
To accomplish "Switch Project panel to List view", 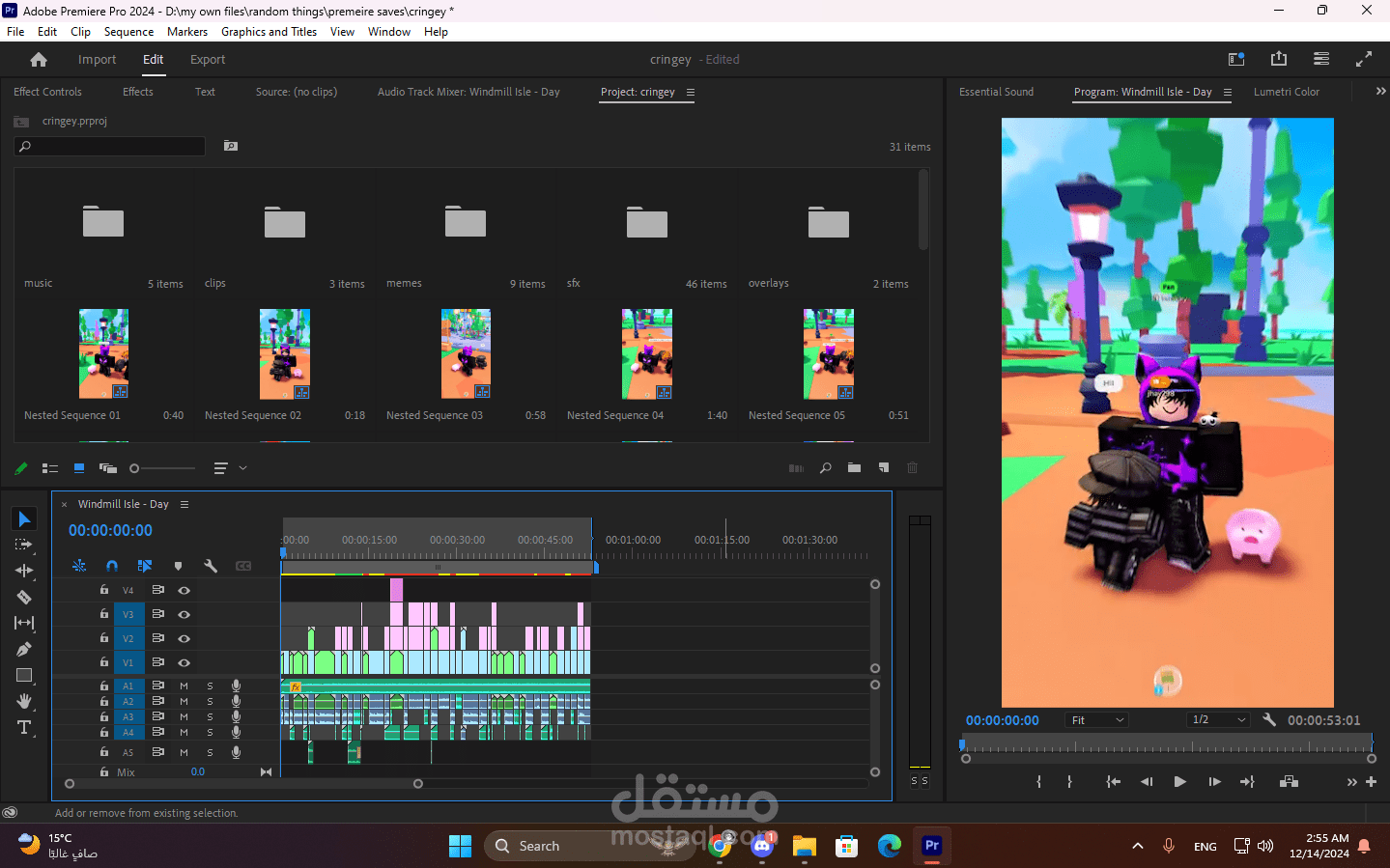I will tap(49, 468).
